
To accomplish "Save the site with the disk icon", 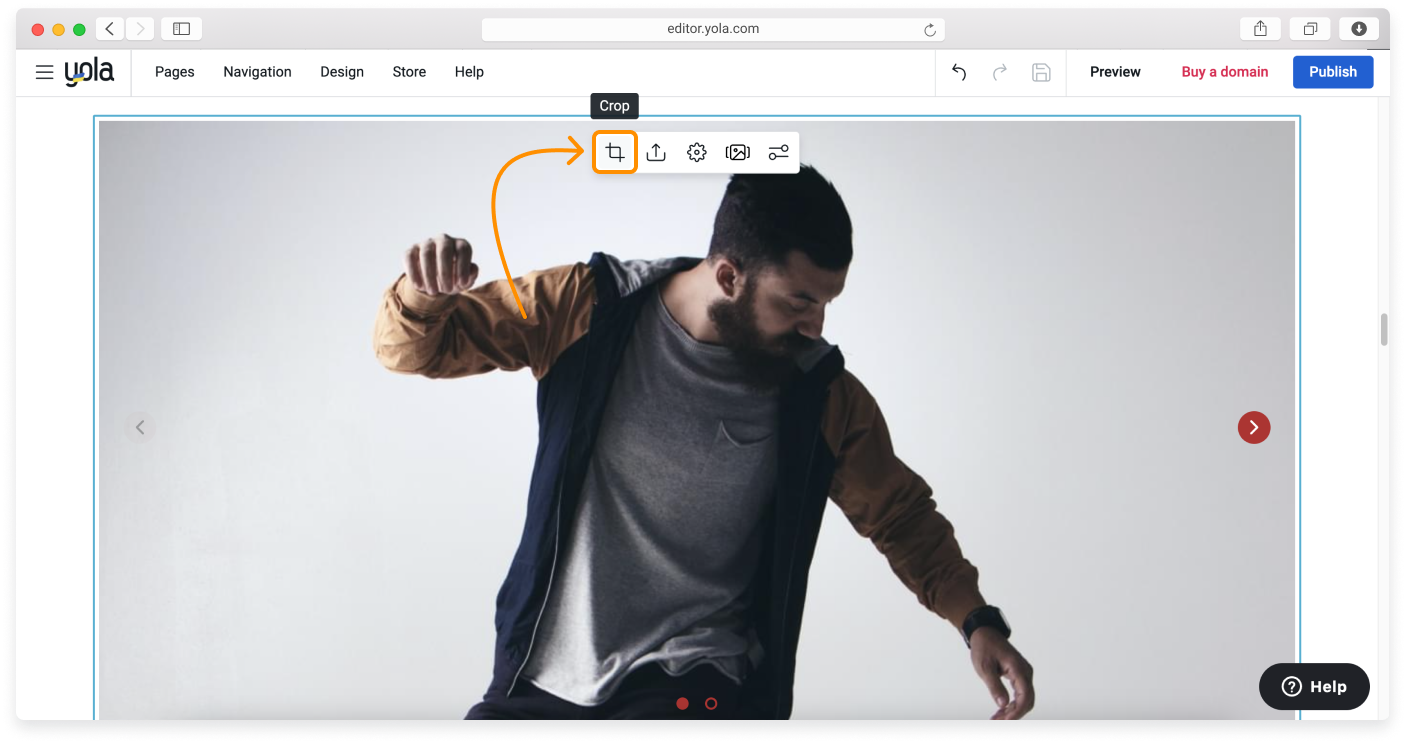I will tap(1041, 72).
